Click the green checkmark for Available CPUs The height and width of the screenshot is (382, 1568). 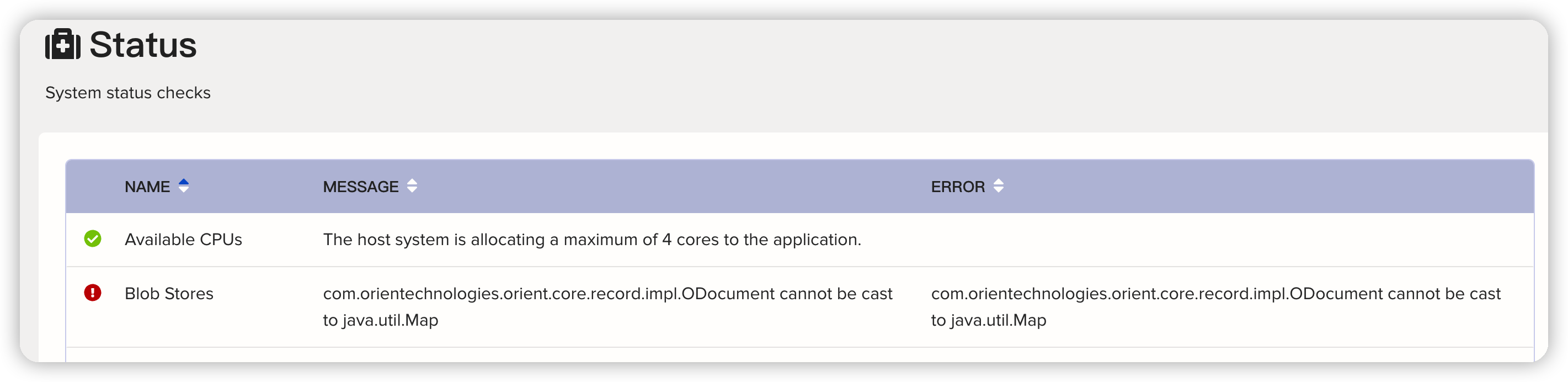93,239
